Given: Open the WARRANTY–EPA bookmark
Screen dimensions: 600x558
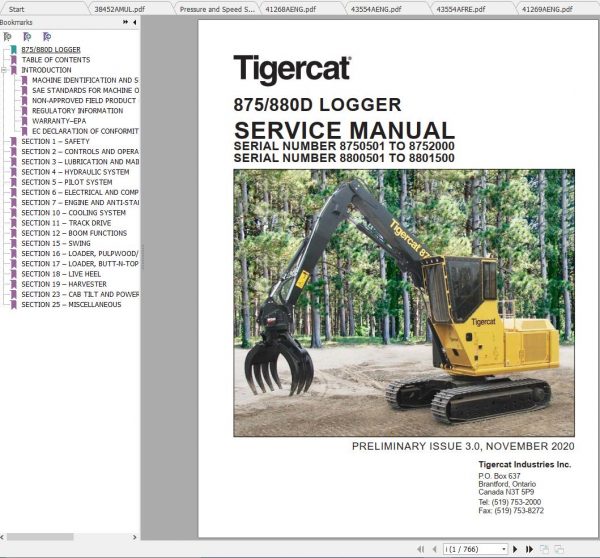Looking at the screenshot, I should coord(59,121).
